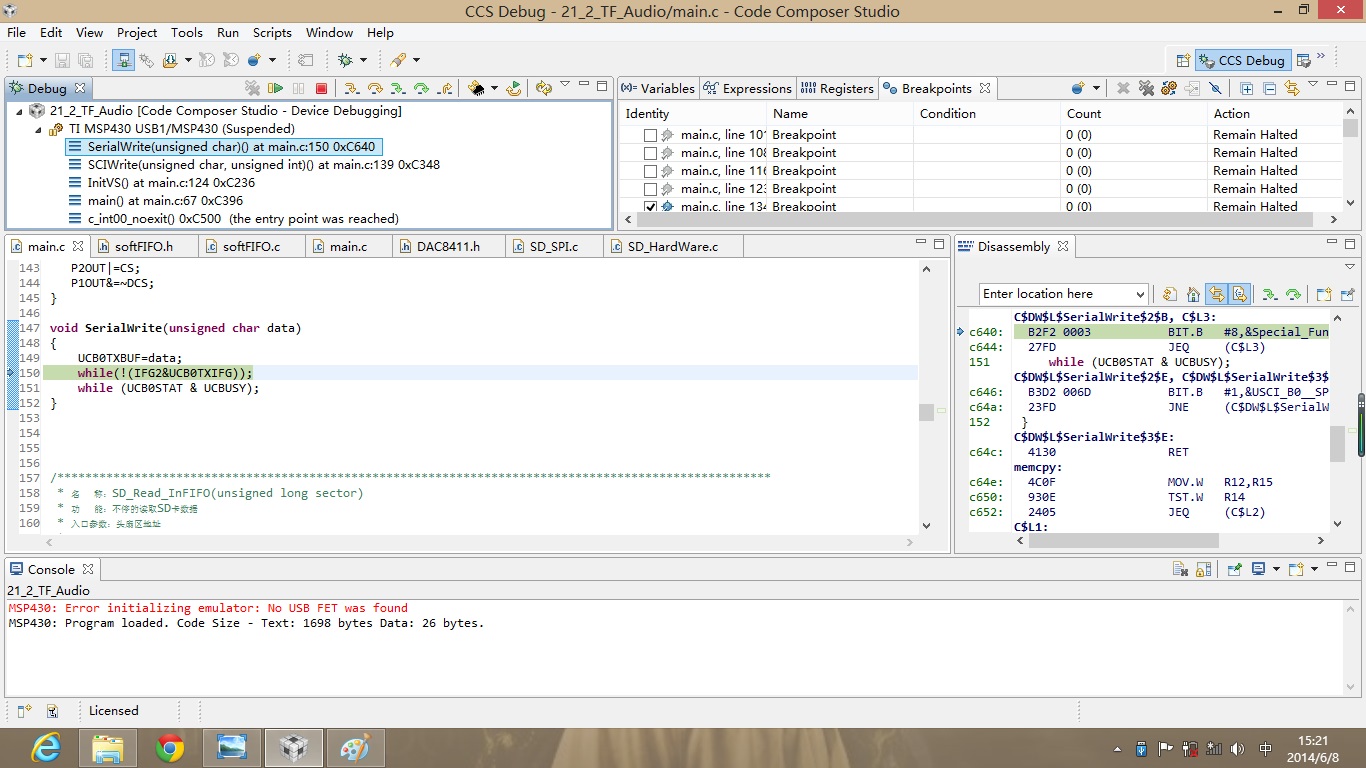Image resolution: width=1366 pixels, height=768 pixels.
Task: Click the Step Into icon in Debug toolbar
Action: coord(351,88)
